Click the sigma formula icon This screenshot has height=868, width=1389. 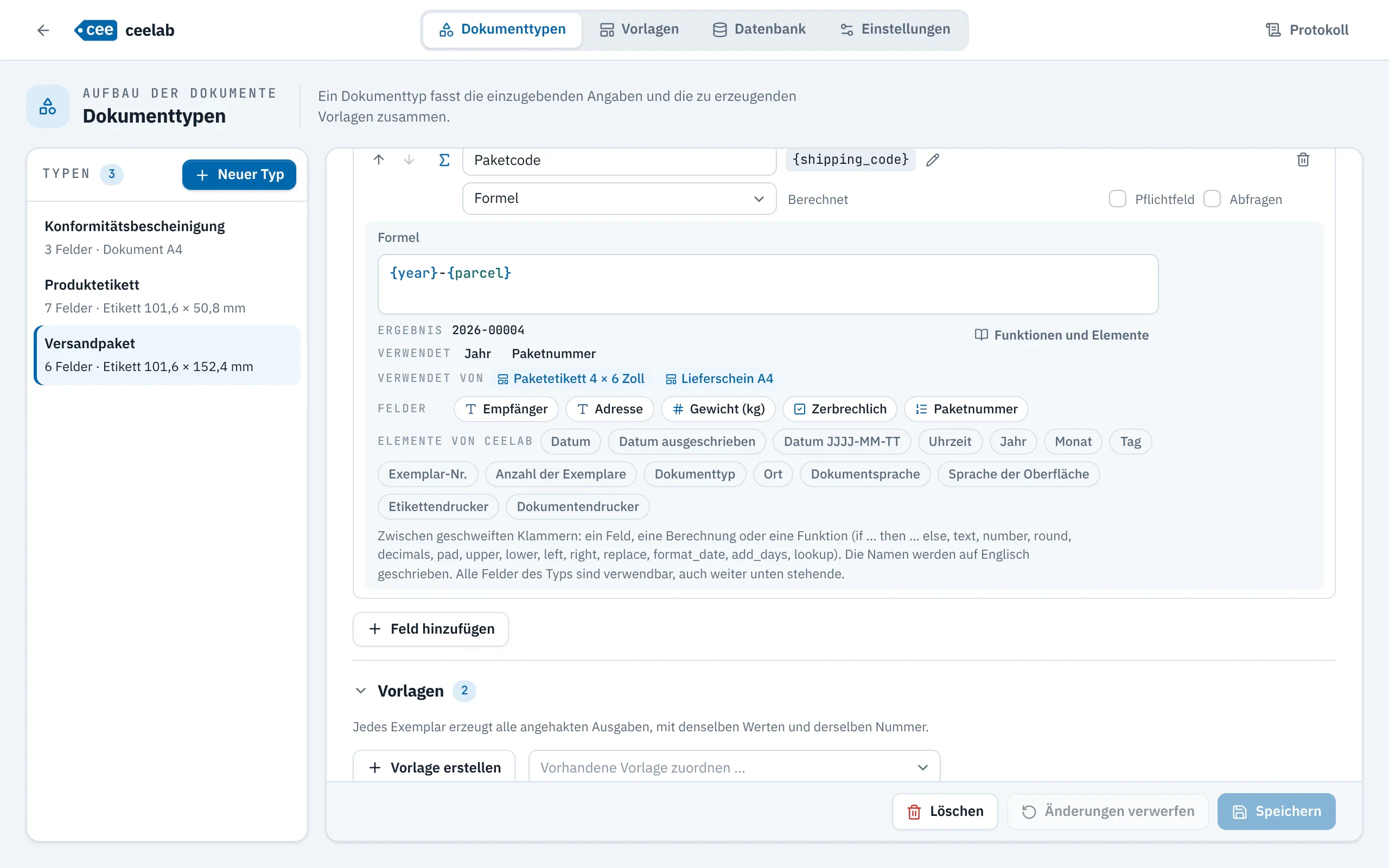pos(444,159)
